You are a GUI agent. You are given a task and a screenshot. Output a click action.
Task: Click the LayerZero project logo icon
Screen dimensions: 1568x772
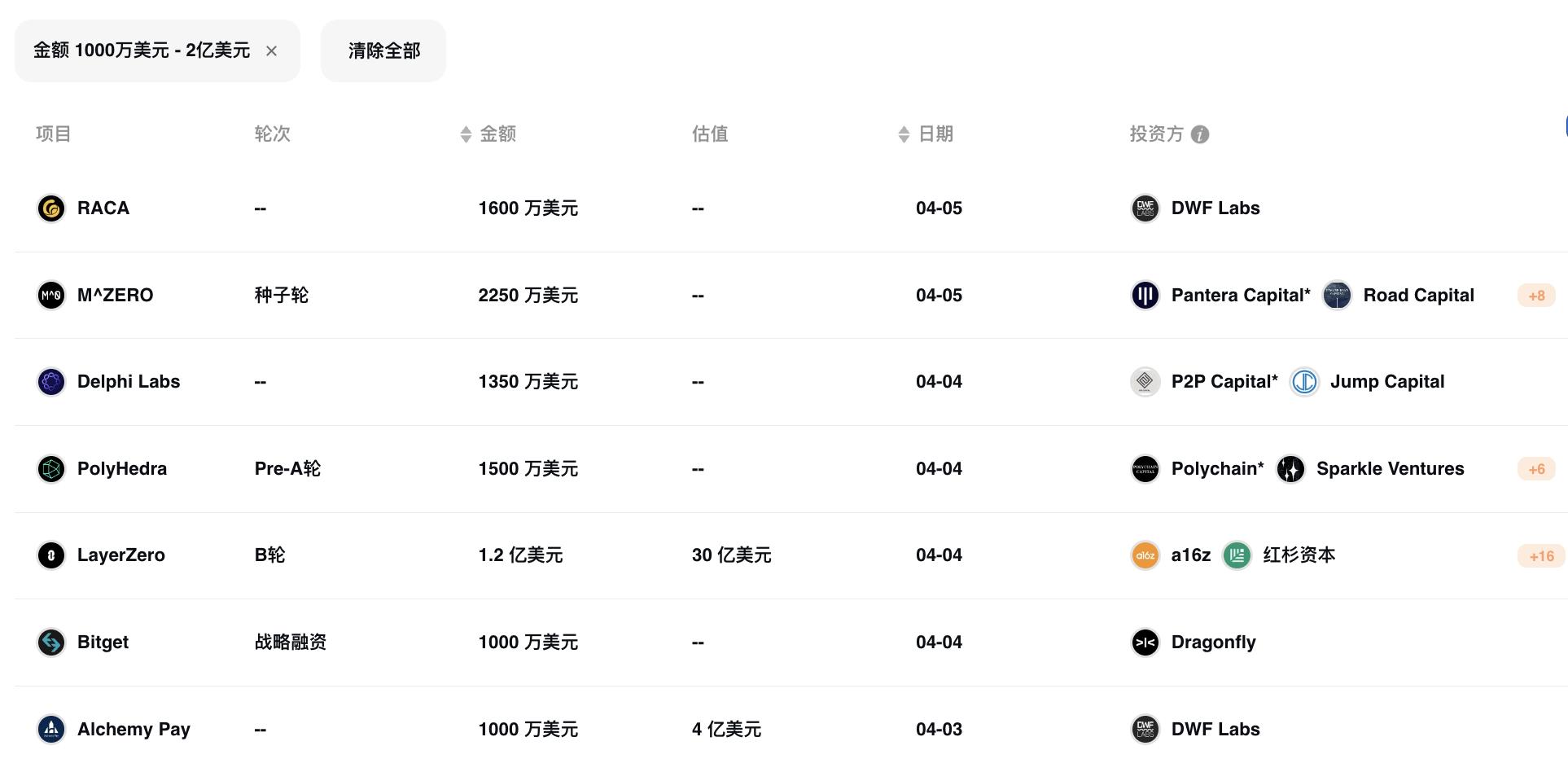coord(51,555)
